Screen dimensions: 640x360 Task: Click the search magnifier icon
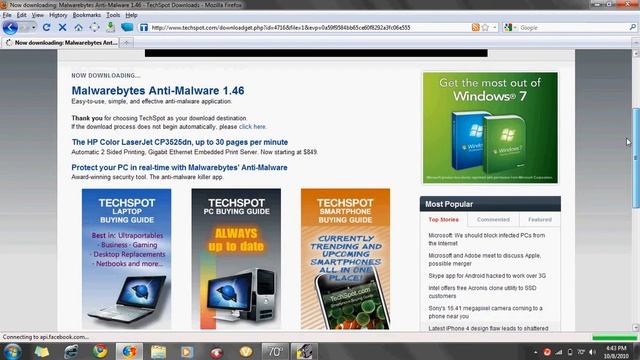click(633, 27)
